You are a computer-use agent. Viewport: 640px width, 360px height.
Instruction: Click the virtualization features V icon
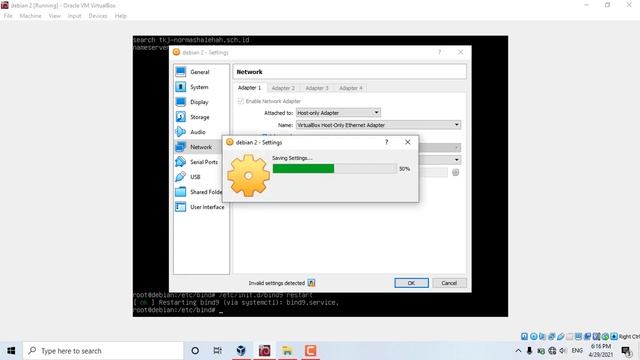596,336
